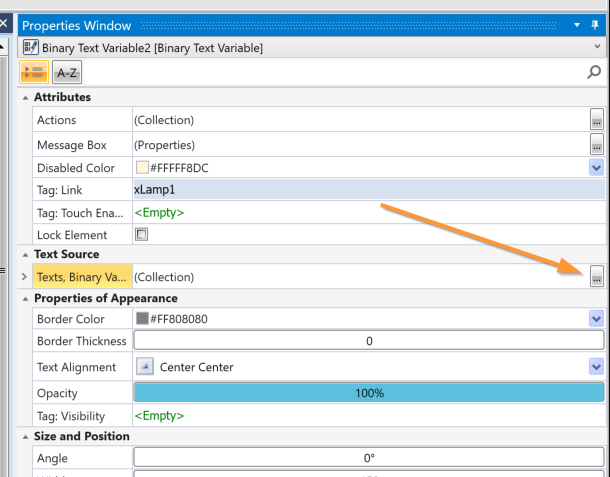Click the Tag: Link xLamp1 field

(x=368, y=189)
